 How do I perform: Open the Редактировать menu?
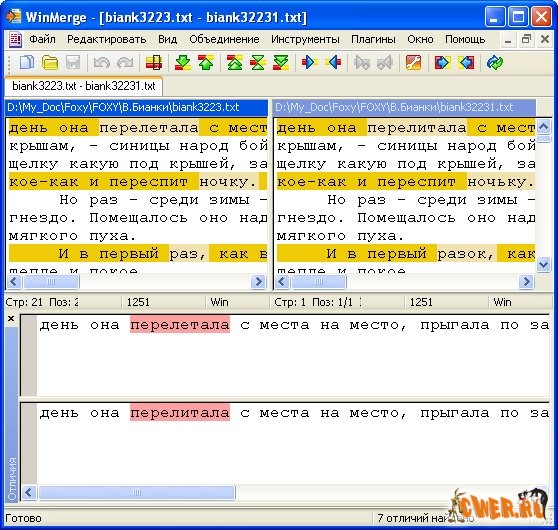(106, 39)
